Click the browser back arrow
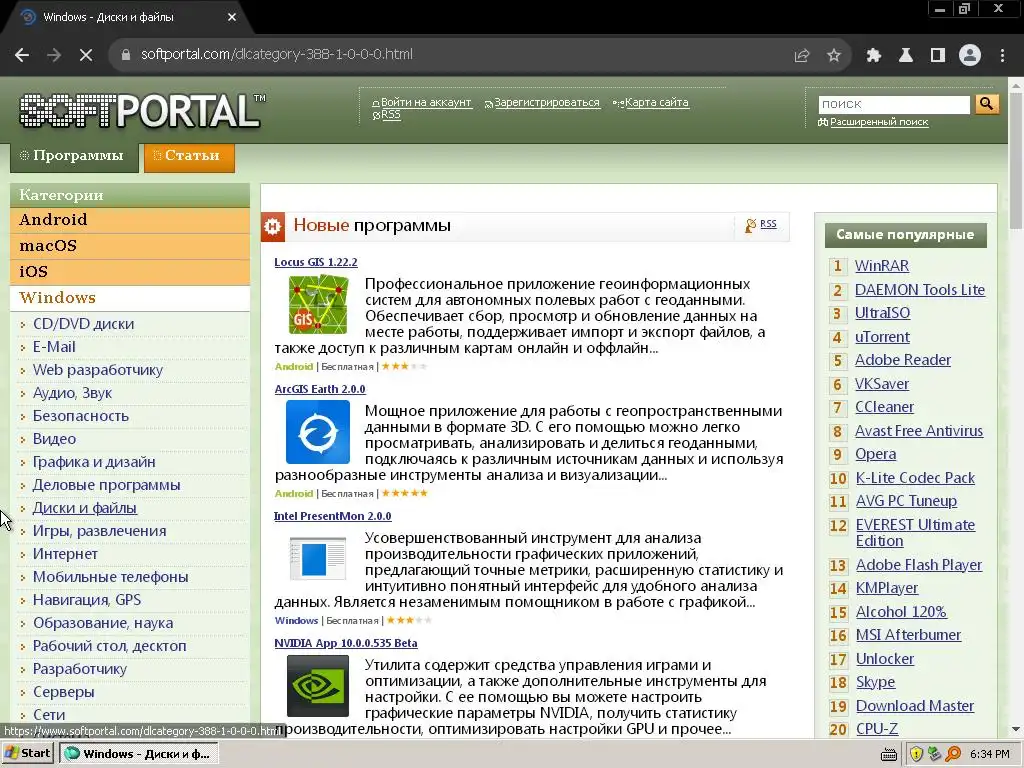The image size is (1024, 768). pos(22,55)
